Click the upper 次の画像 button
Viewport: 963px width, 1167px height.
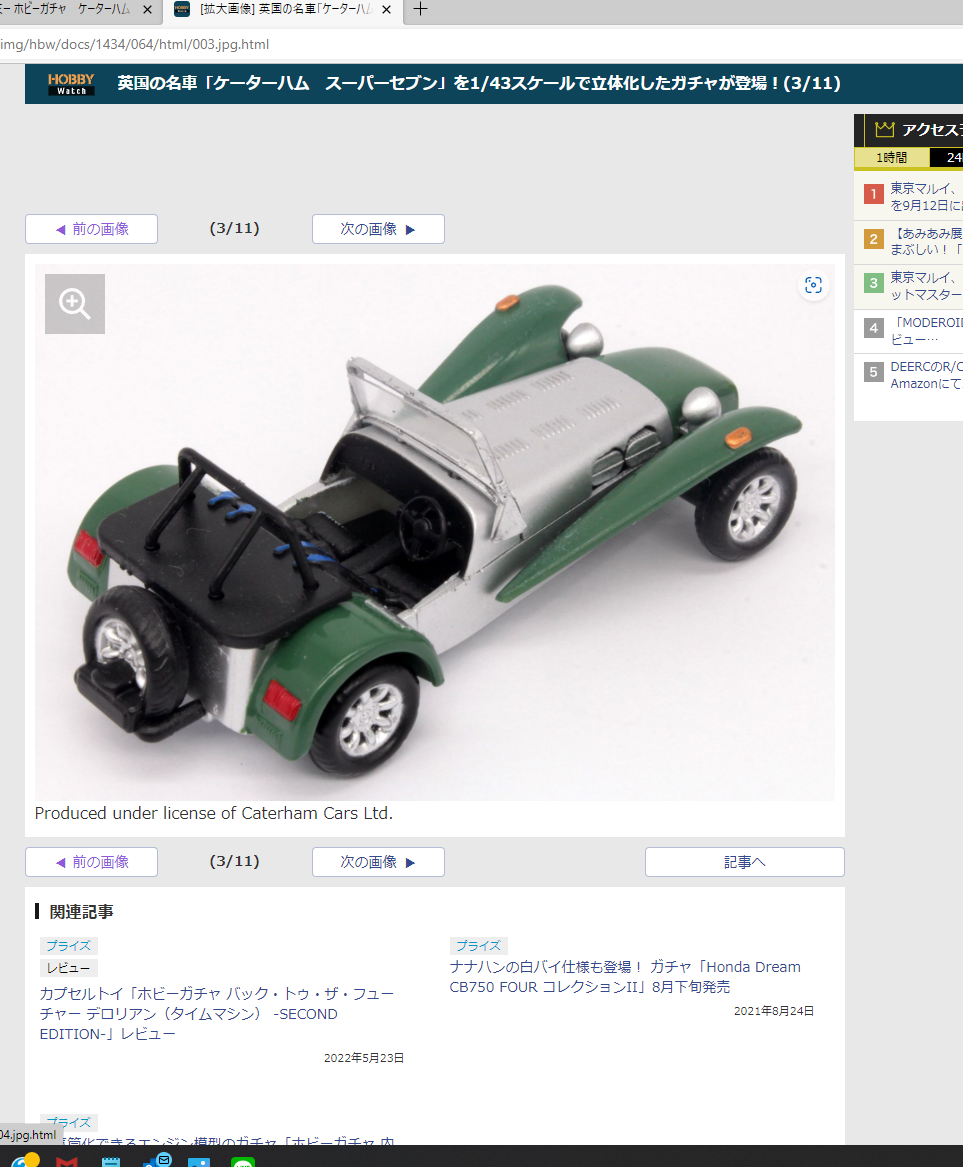(x=378, y=229)
